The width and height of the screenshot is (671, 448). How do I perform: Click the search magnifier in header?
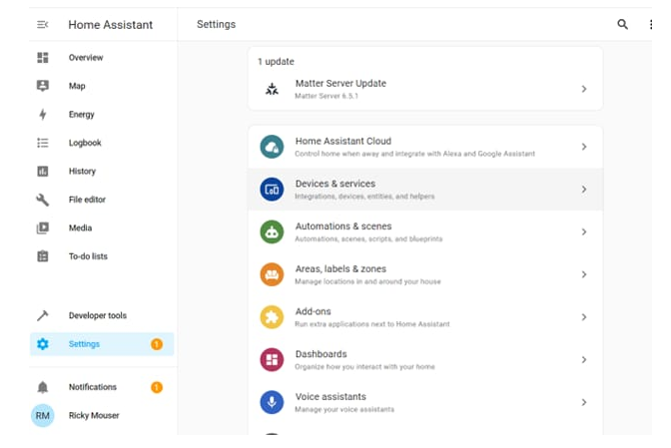pos(623,24)
